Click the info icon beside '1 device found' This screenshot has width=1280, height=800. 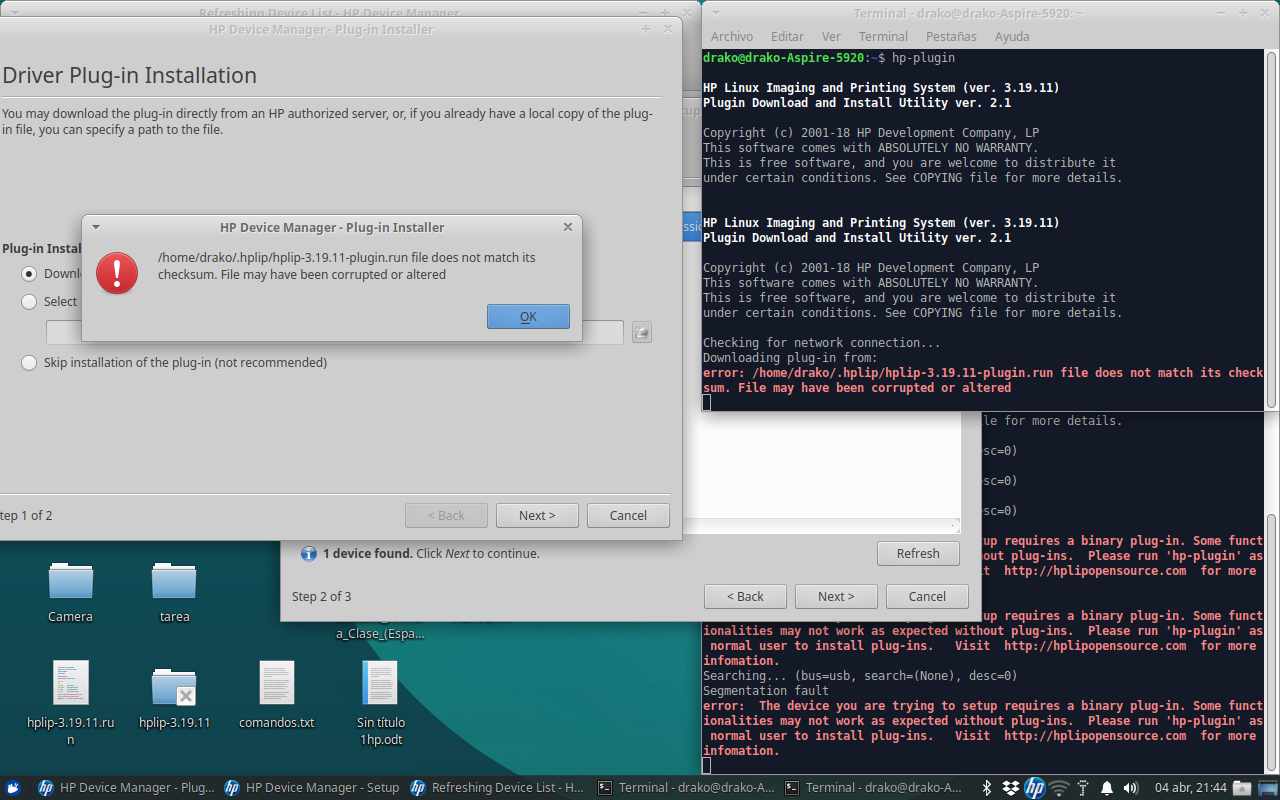(x=309, y=553)
